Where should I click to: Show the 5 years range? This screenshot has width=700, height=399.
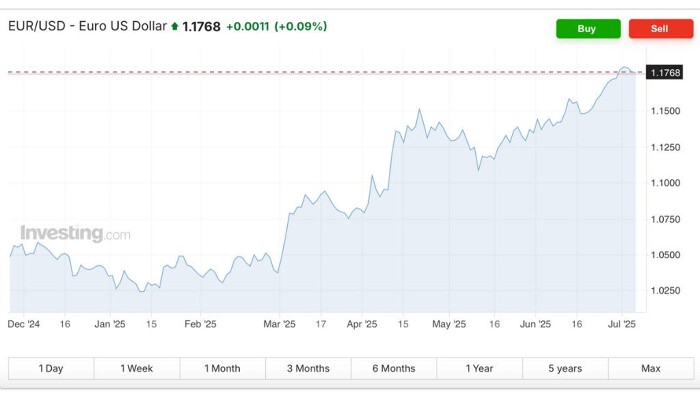(565, 369)
